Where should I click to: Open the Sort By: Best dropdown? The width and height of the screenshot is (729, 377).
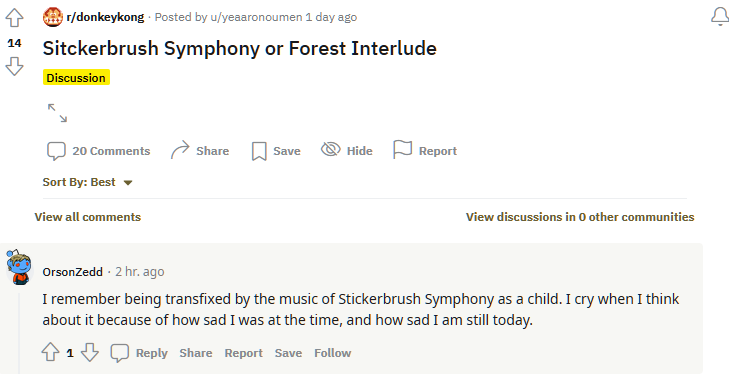click(x=88, y=182)
